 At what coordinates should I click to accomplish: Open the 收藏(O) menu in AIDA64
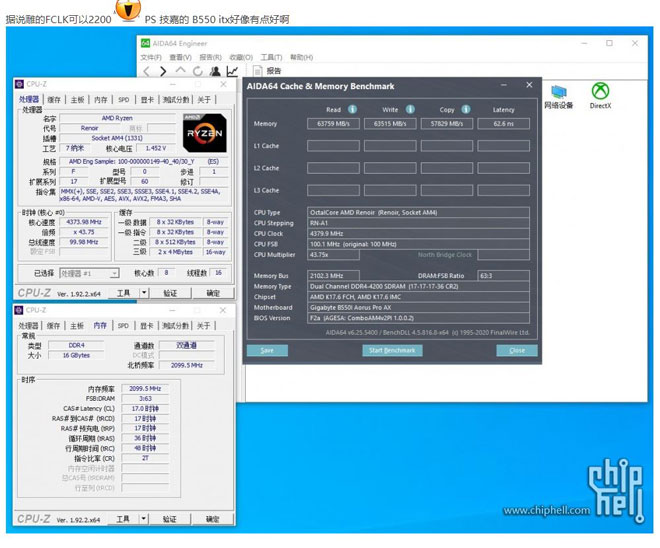241,57
